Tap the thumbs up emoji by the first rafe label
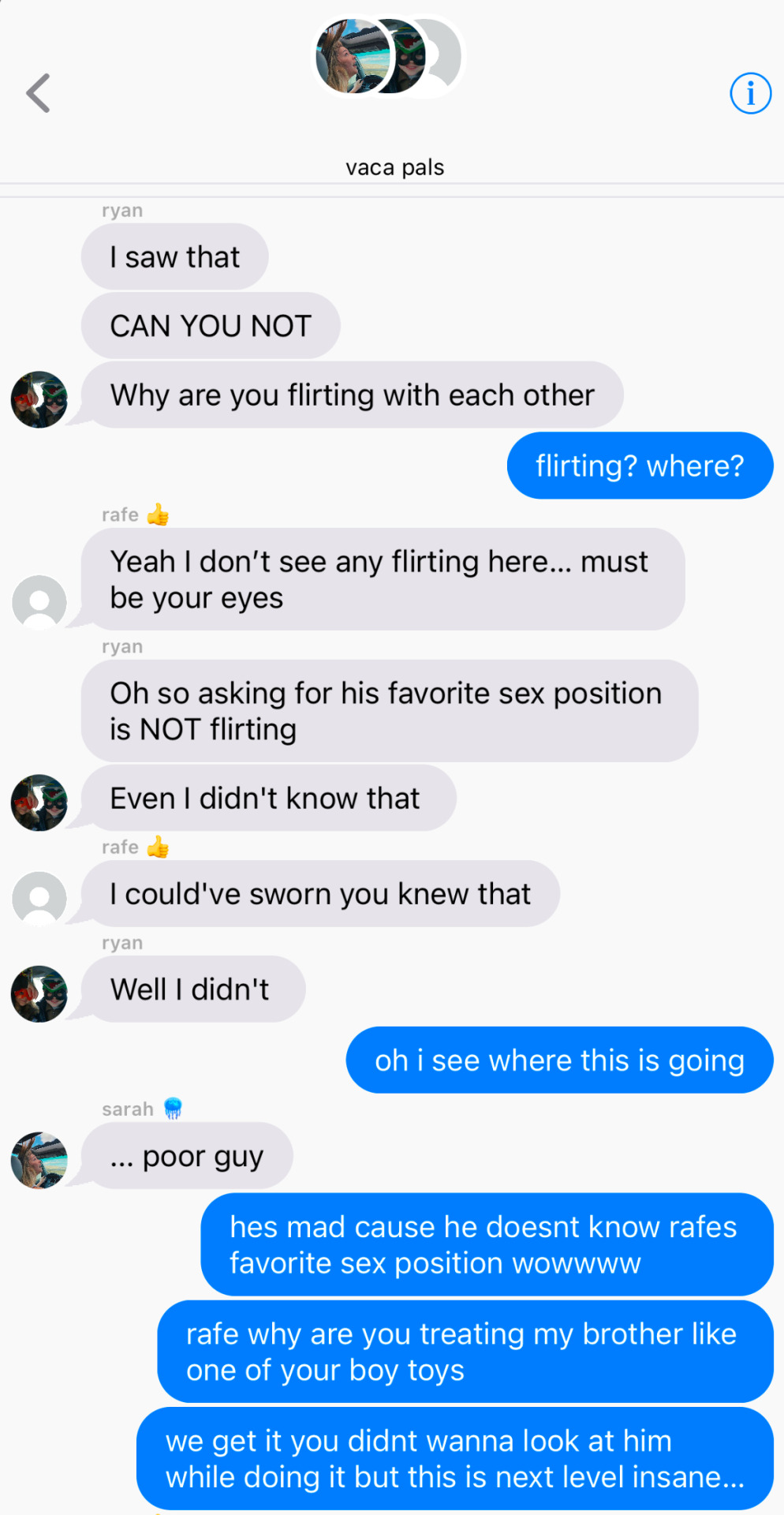The width and height of the screenshot is (784, 1515). [158, 514]
